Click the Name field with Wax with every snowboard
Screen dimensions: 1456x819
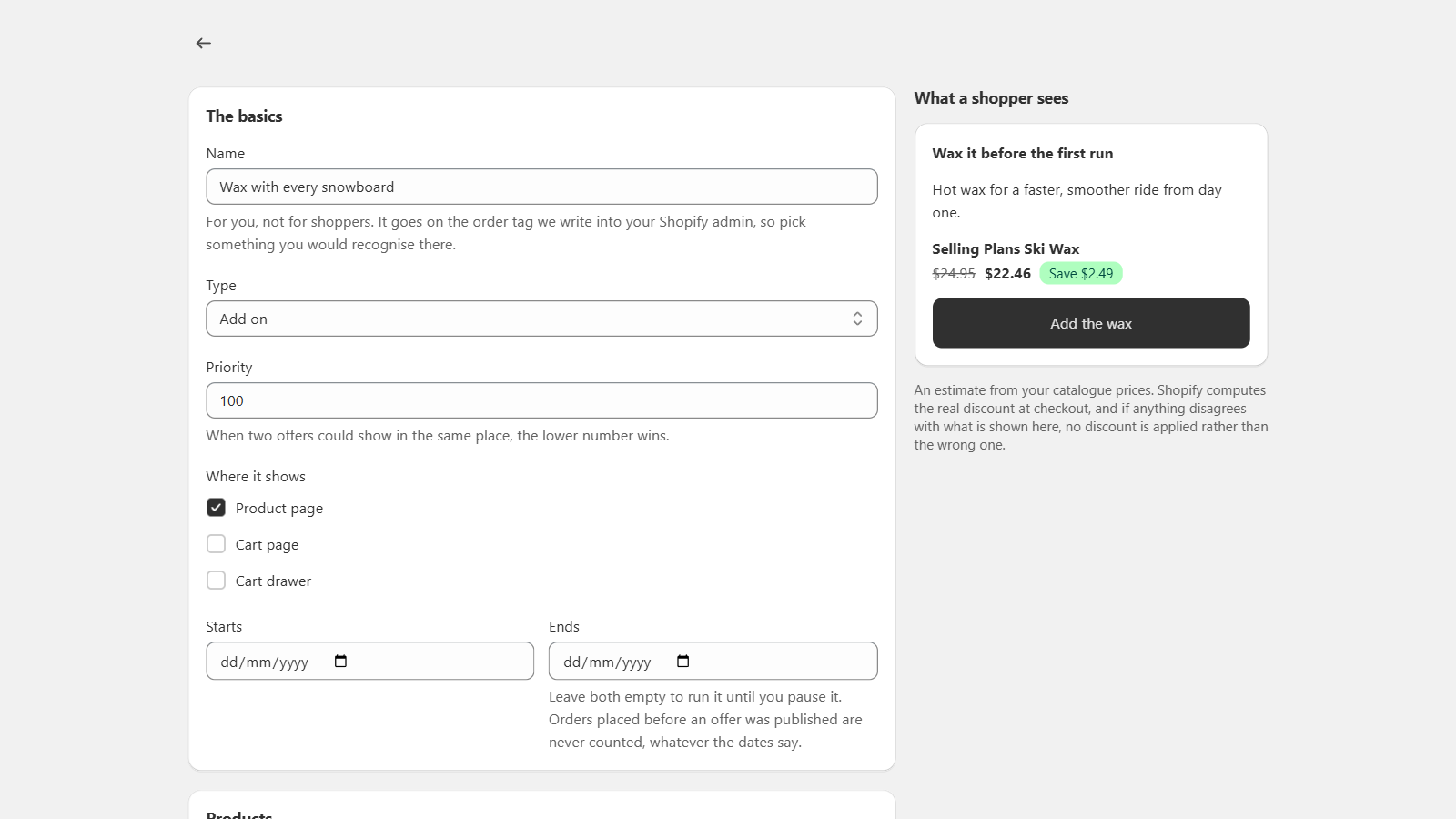coord(541,187)
